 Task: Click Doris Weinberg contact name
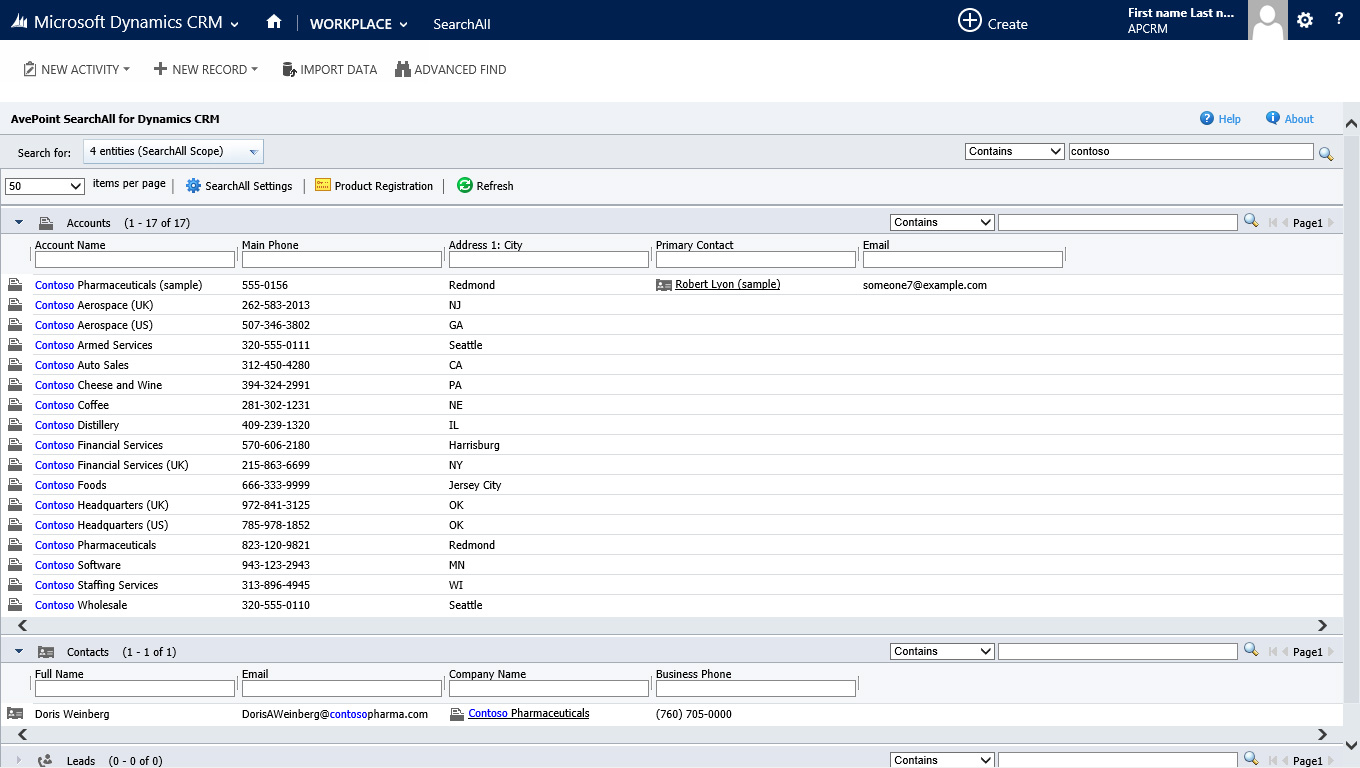tap(72, 714)
